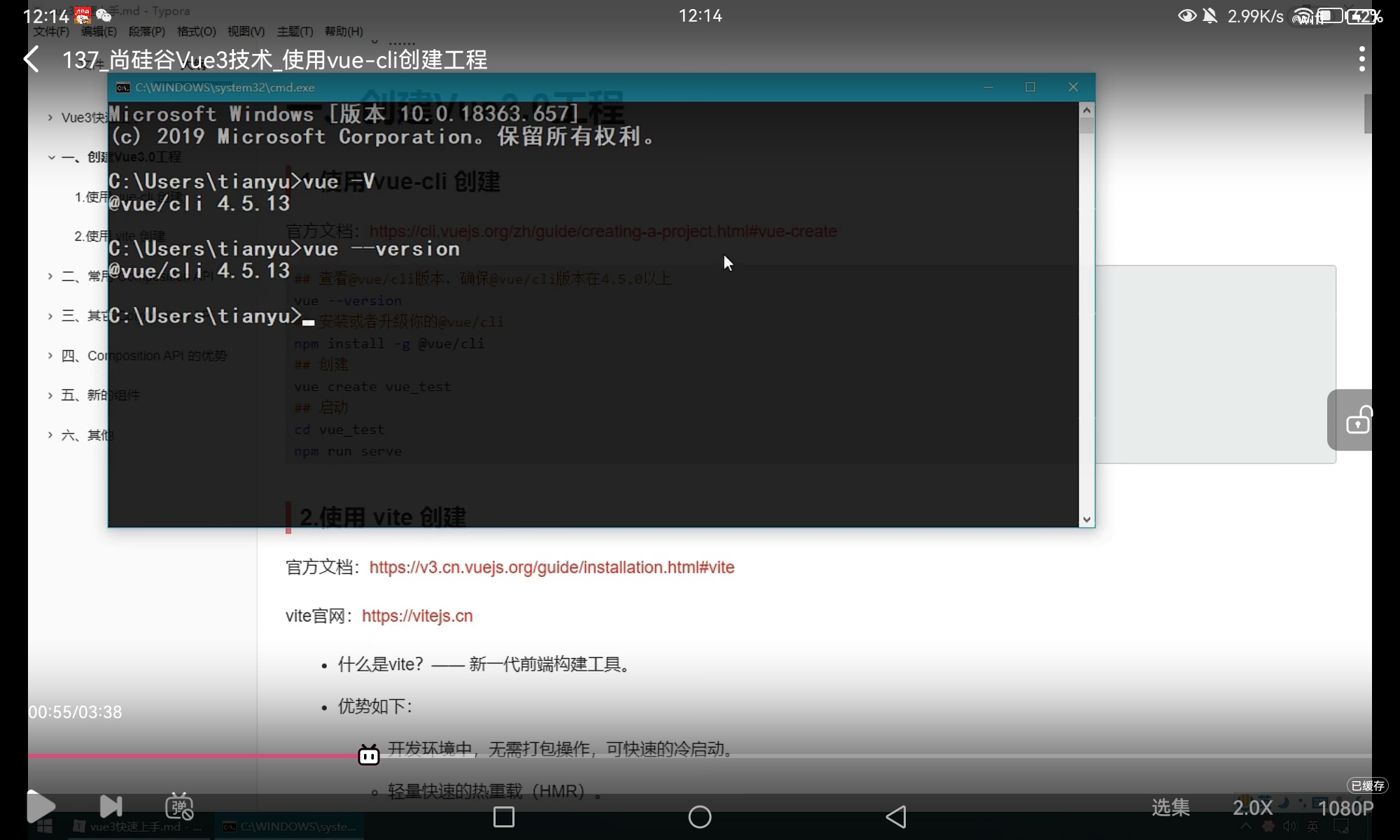Collapse the 一、创建Vue3.0工程 outline item
Image resolution: width=1400 pixels, height=840 pixels.
coord(51,157)
